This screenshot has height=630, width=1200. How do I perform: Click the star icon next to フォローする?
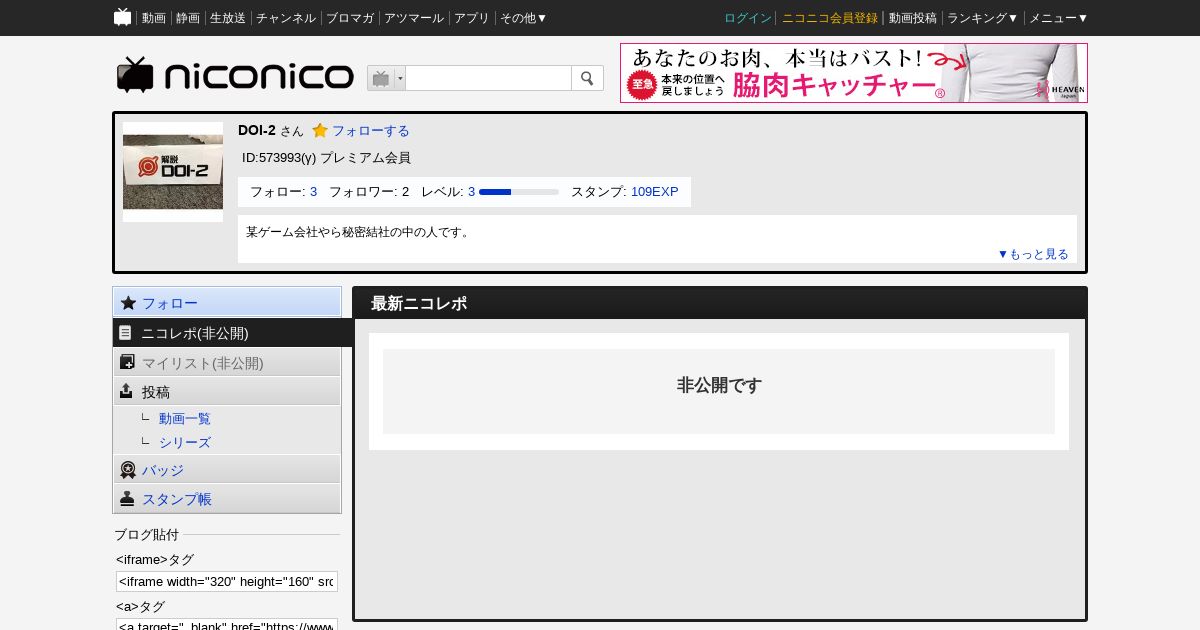[320, 131]
